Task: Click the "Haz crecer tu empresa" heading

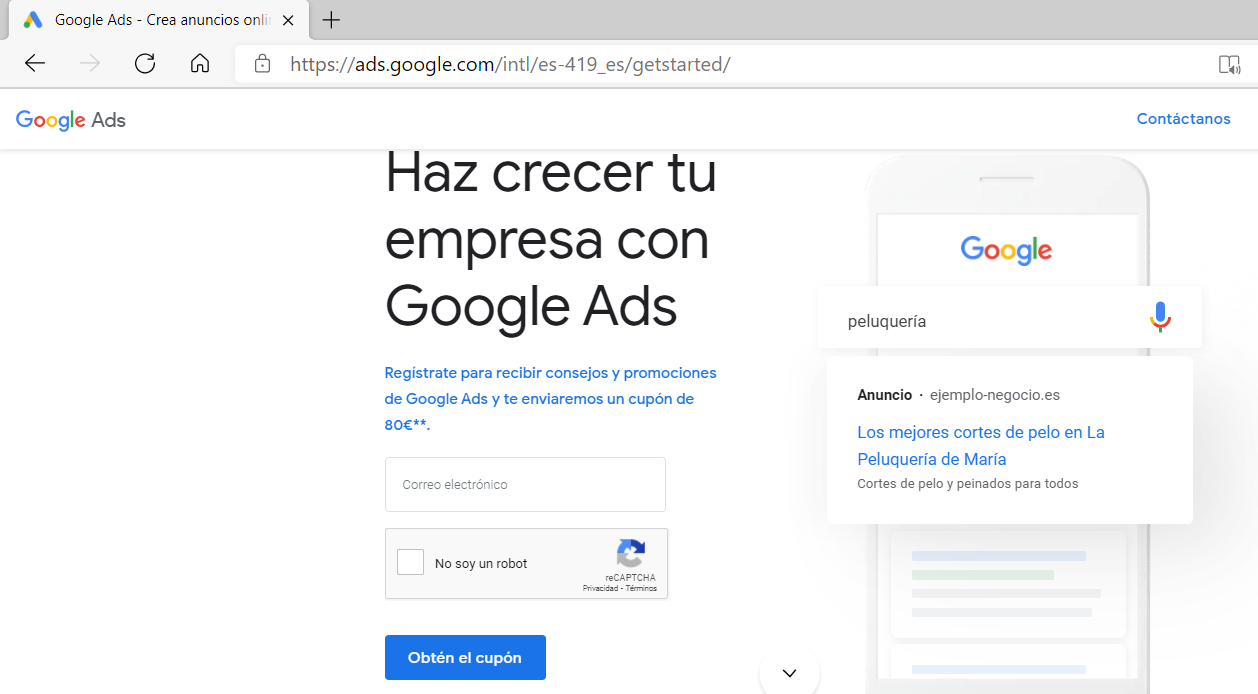Action: [551, 239]
